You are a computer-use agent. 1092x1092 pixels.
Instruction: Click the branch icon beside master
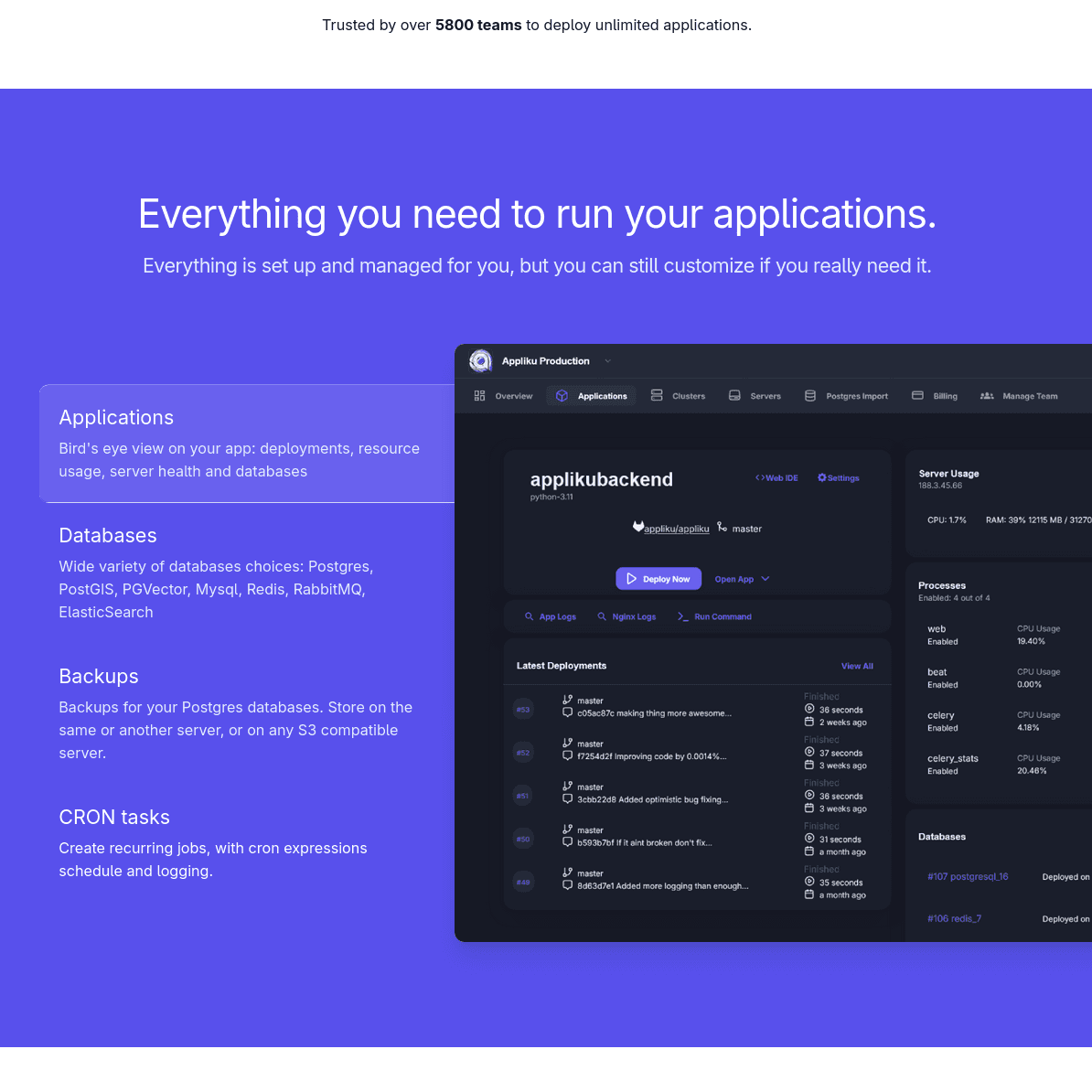[x=723, y=527]
